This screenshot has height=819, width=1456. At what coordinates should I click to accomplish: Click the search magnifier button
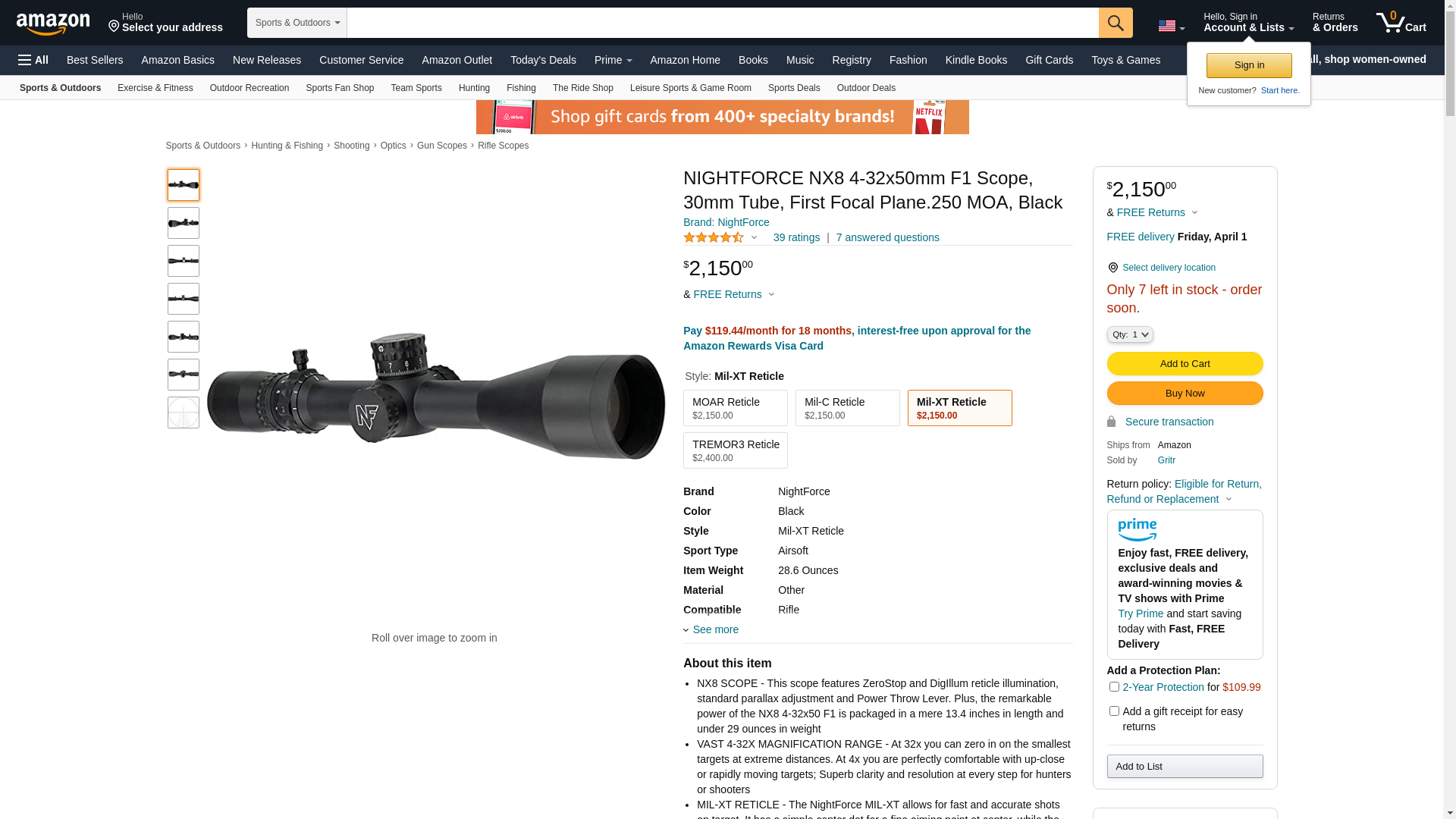(1116, 23)
